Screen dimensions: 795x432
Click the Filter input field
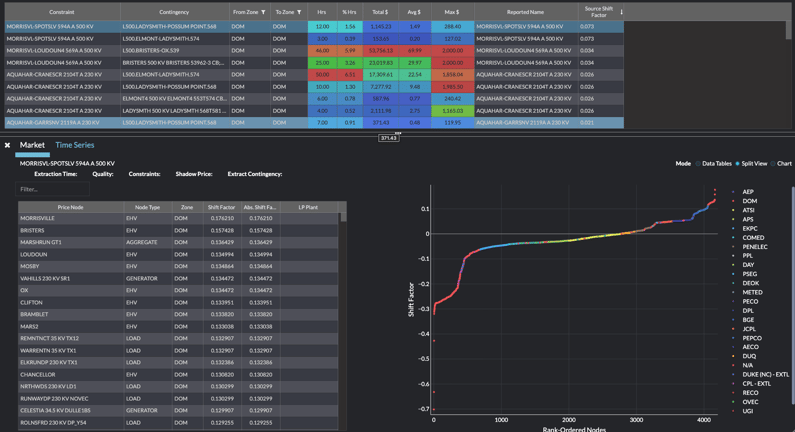(52, 189)
